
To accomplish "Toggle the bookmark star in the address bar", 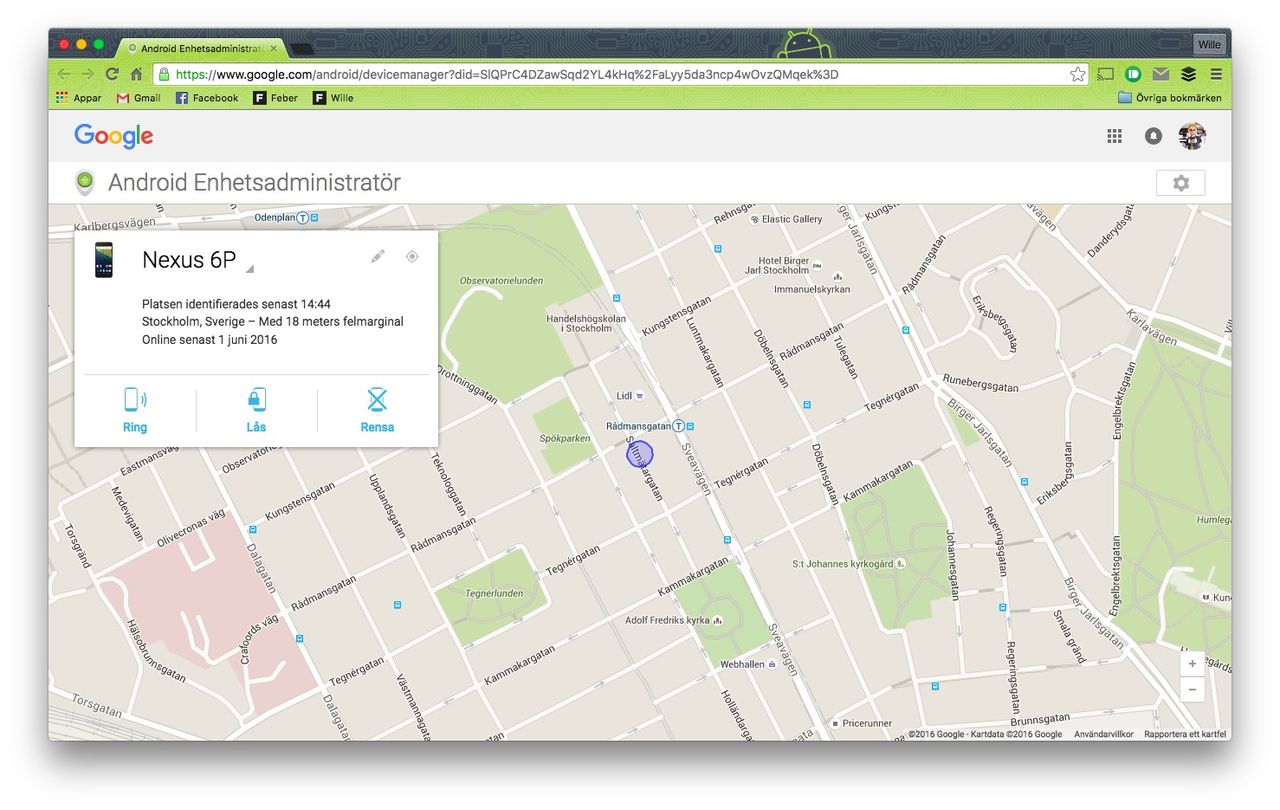I will [x=1077, y=73].
